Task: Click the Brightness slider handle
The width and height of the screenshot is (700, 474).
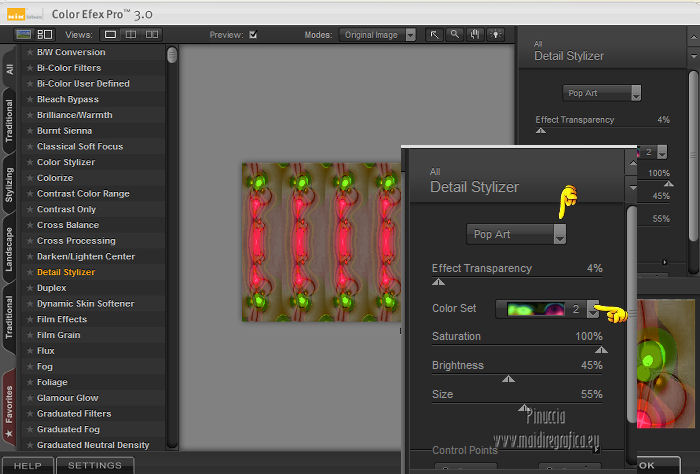Action: (x=508, y=379)
